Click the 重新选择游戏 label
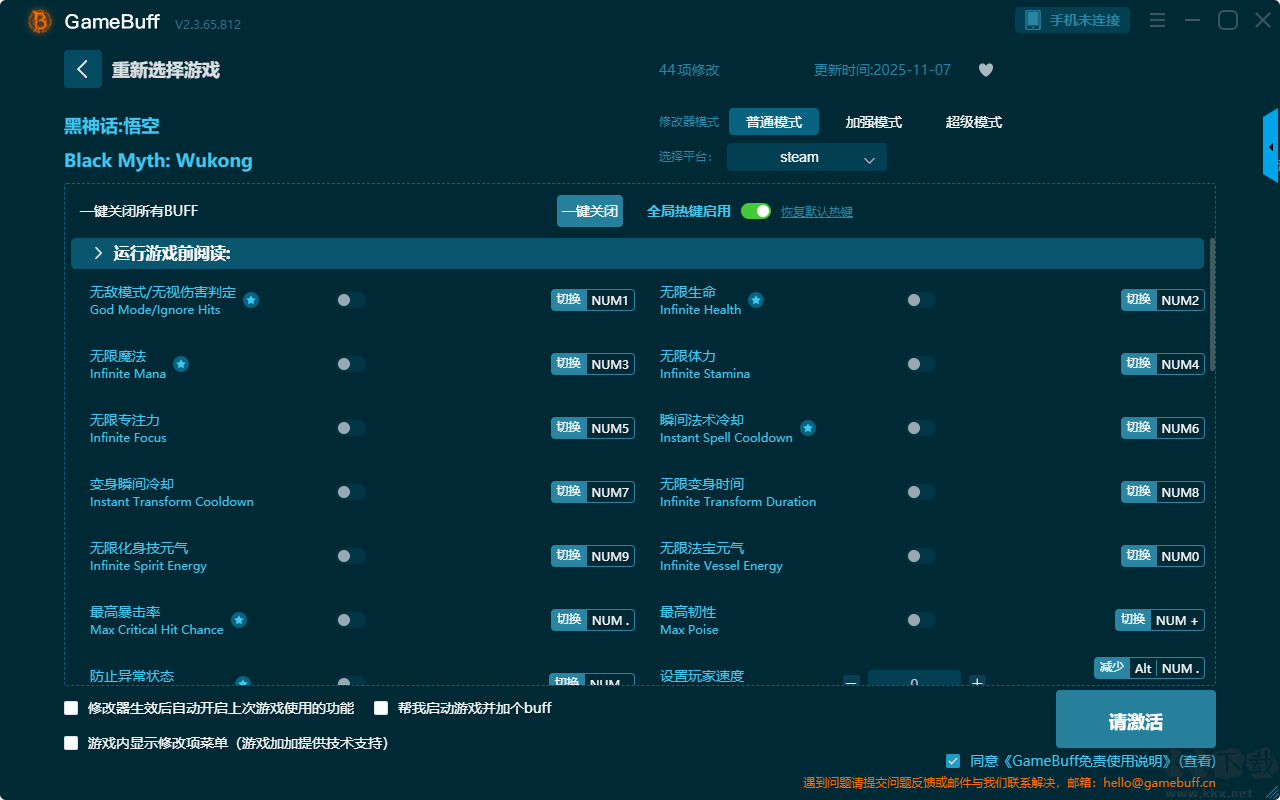The image size is (1280, 800). (x=166, y=70)
